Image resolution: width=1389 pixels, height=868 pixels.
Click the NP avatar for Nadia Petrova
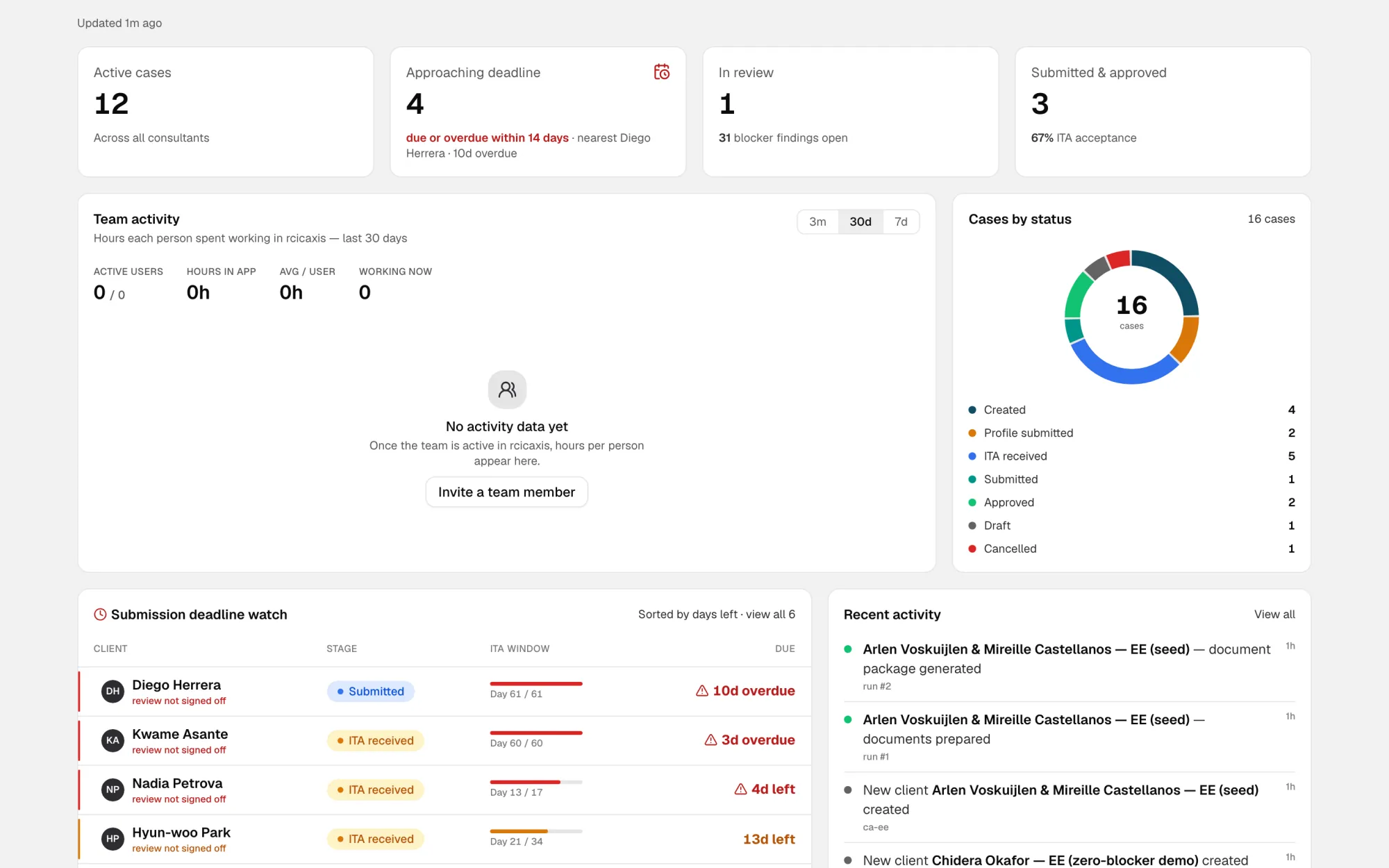[x=113, y=790]
